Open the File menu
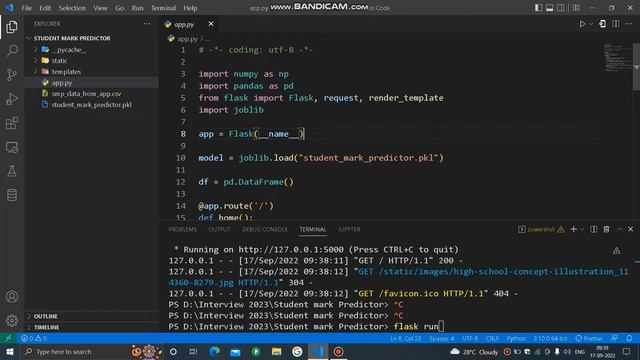The width and height of the screenshot is (640, 360). coord(27,8)
